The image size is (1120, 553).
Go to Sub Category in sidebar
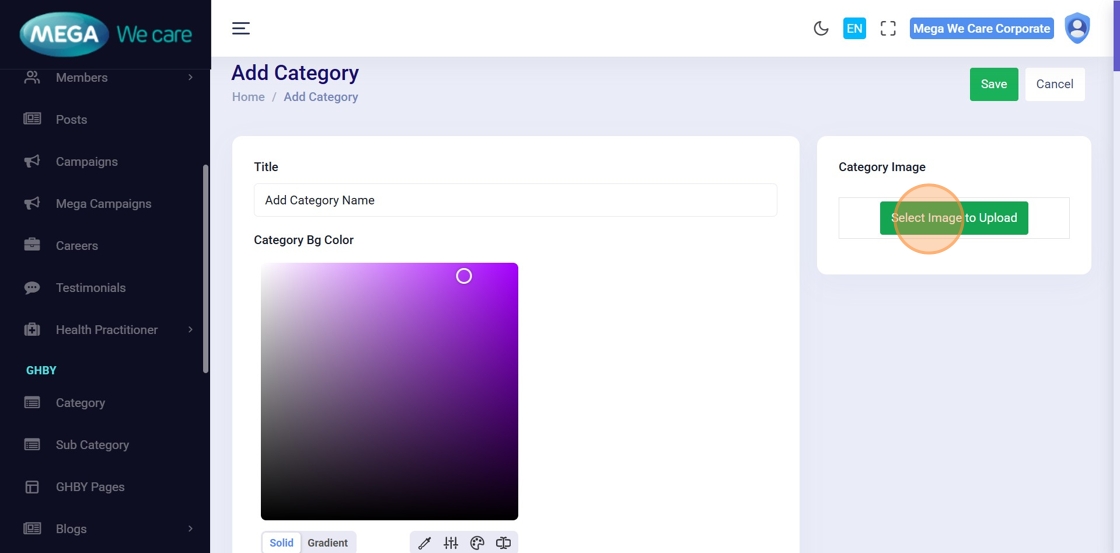pos(92,445)
